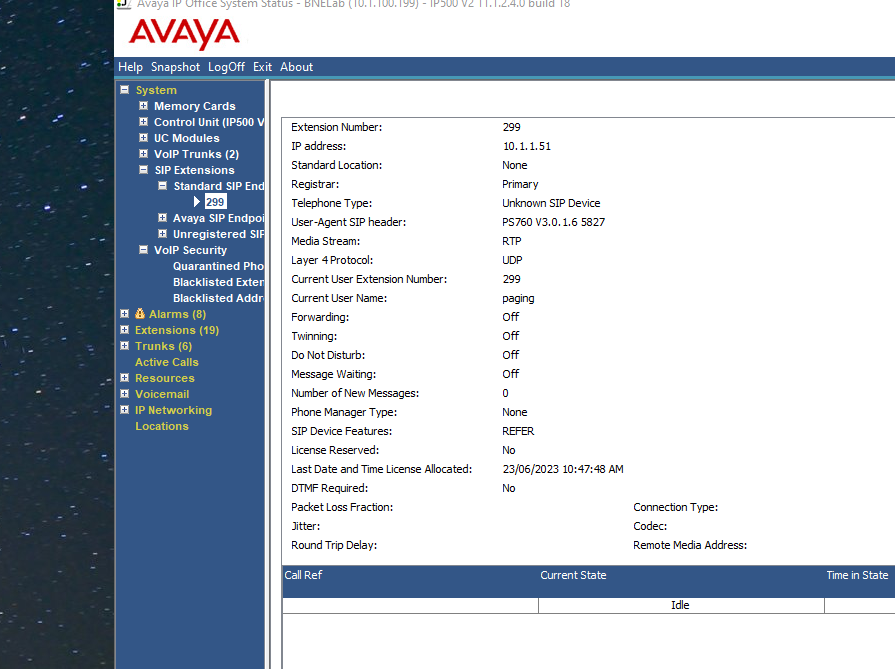Open Blacklisted Extensions tree item
This screenshot has height=669, width=895.
point(218,282)
